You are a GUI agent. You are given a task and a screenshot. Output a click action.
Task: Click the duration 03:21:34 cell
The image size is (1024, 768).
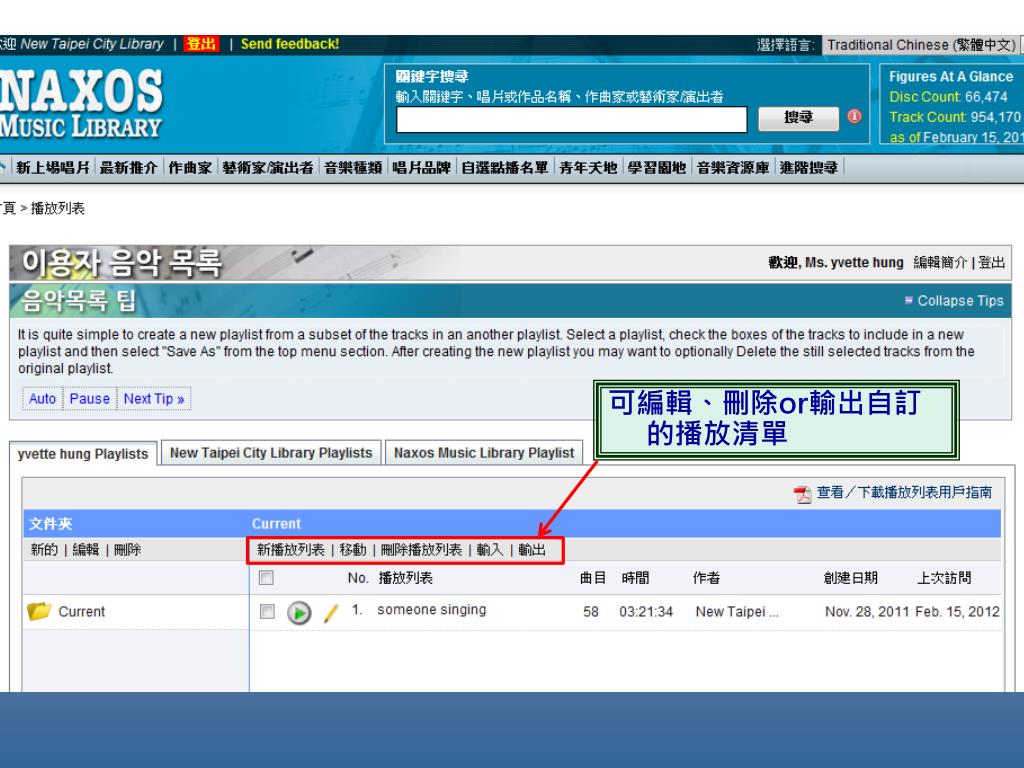click(646, 612)
